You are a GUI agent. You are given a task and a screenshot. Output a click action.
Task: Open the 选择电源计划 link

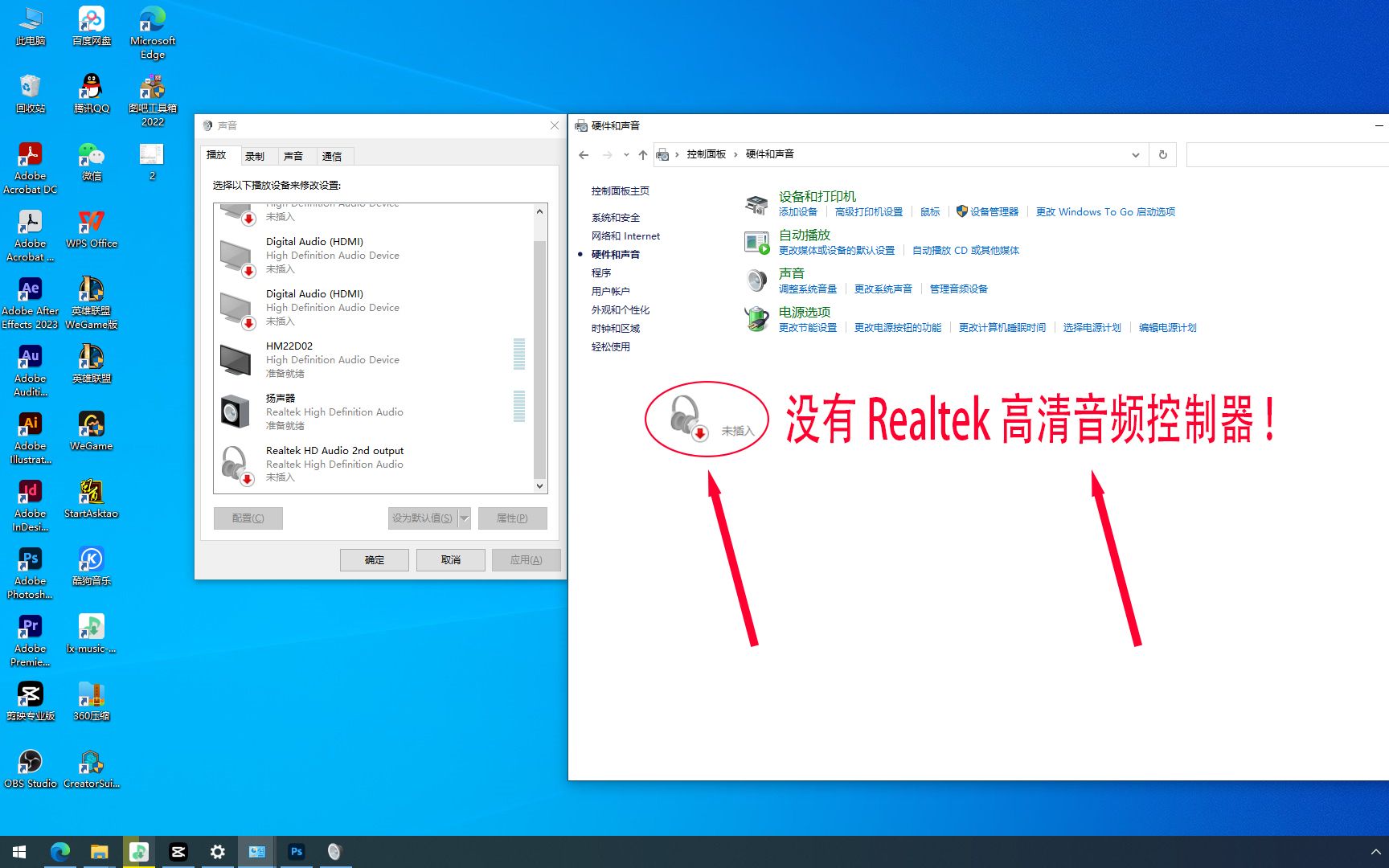tap(1092, 328)
